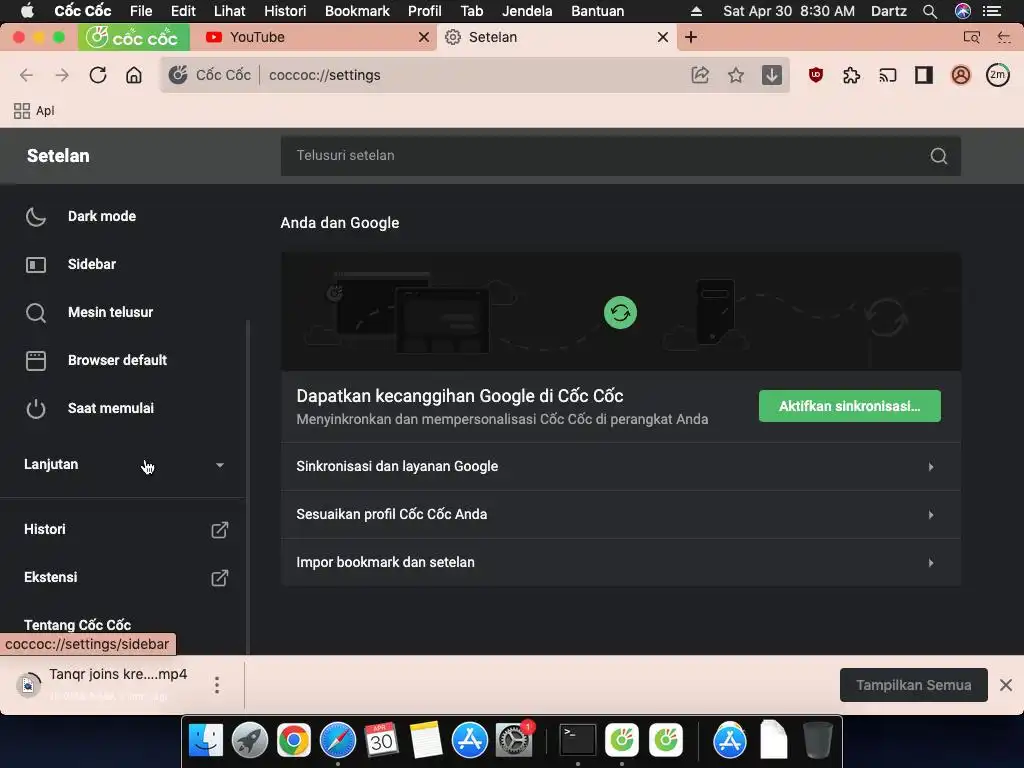Open the Bookmark menu
Screen dimensions: 1024x768
(357, 11)
